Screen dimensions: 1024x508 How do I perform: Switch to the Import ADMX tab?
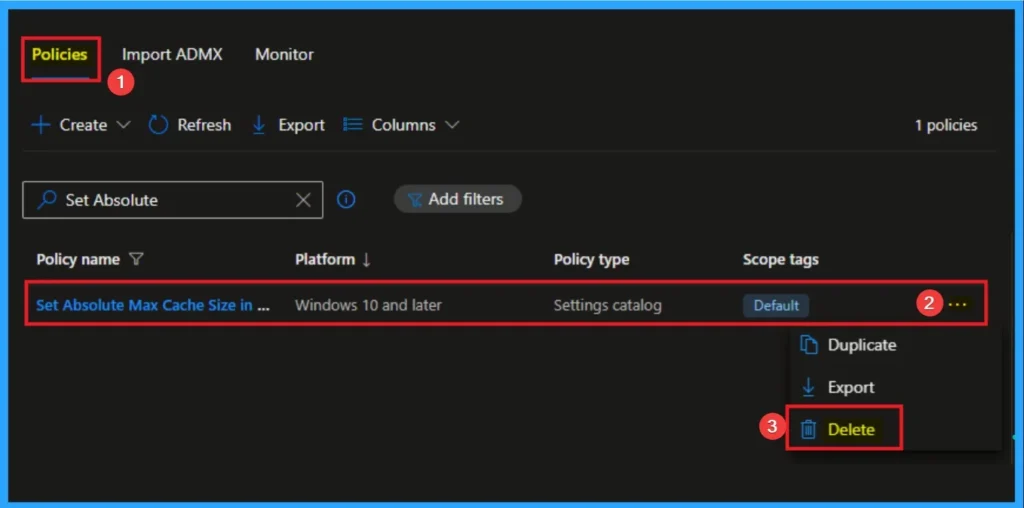(172, 55)
